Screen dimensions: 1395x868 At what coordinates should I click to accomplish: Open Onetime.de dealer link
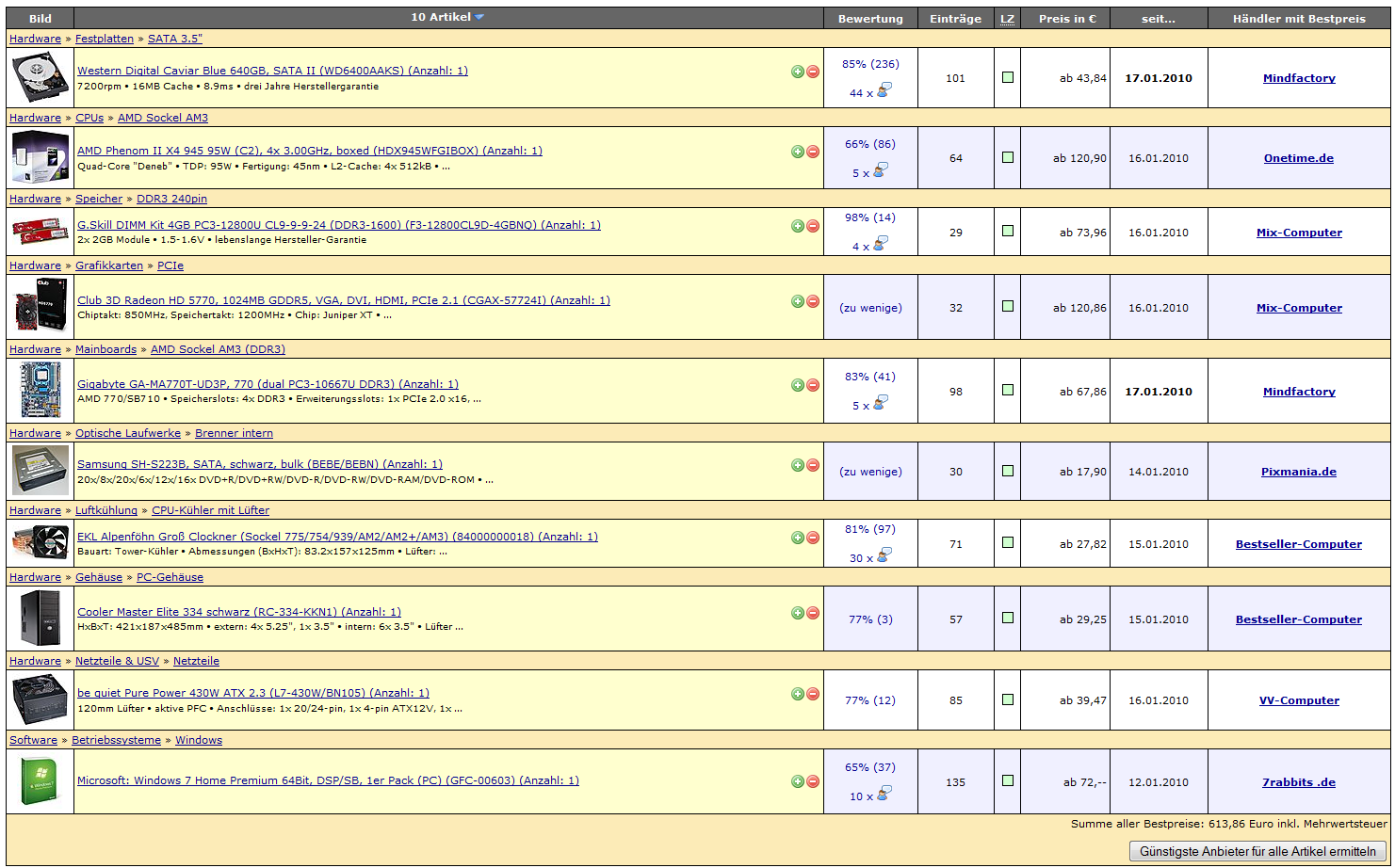tap(1298, 158)
